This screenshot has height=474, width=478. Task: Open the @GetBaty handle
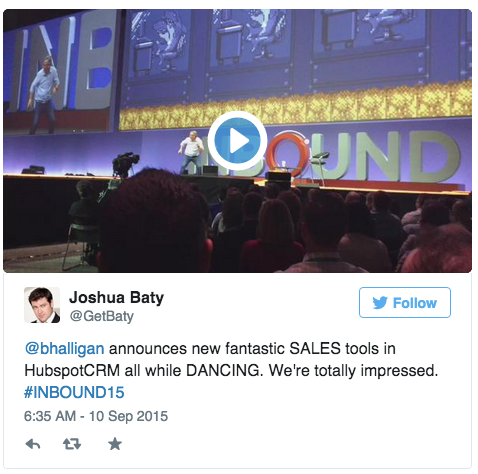point(102,316)
